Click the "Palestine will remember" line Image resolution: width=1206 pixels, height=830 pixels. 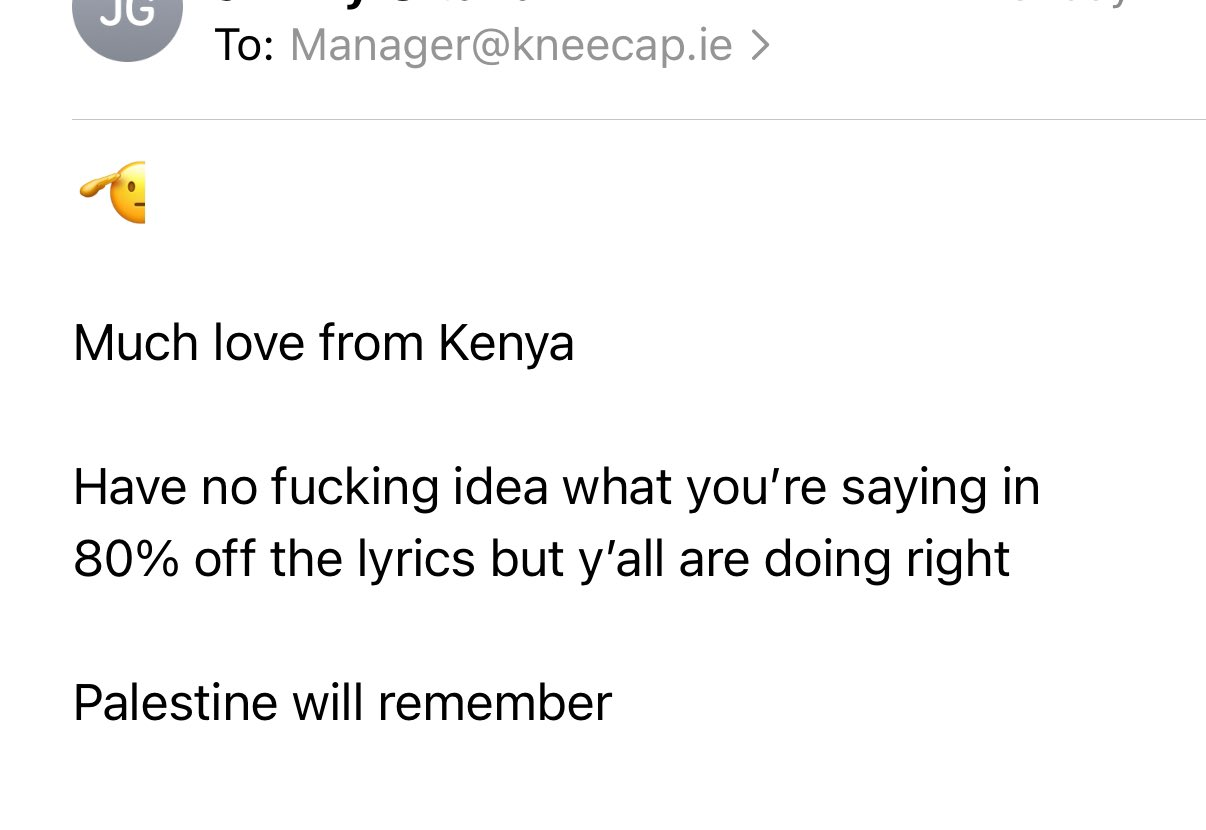[x=342, y=703]
